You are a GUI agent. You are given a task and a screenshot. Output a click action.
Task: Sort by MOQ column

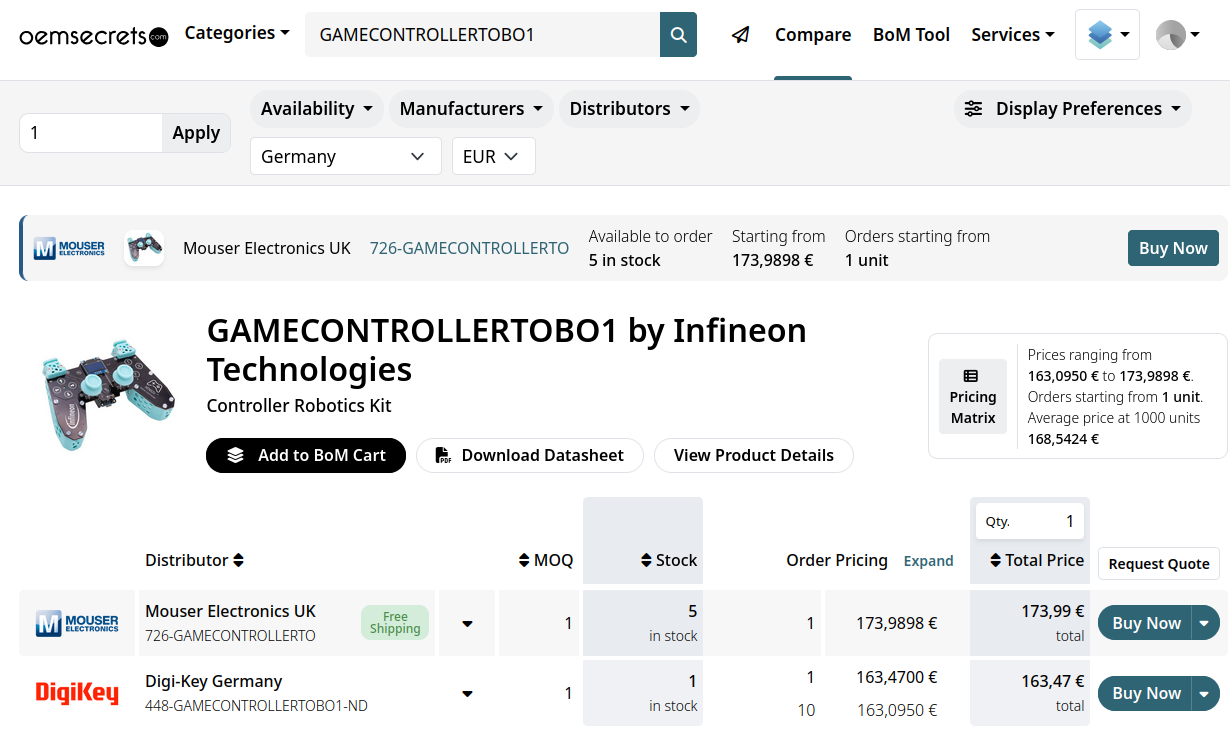(546, 560)
